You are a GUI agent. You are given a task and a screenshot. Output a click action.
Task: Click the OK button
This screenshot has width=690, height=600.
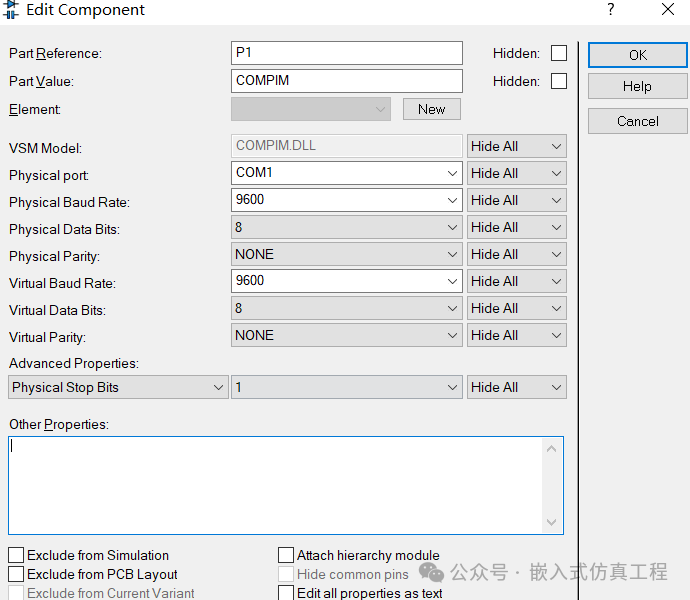[x=637, y=55]
